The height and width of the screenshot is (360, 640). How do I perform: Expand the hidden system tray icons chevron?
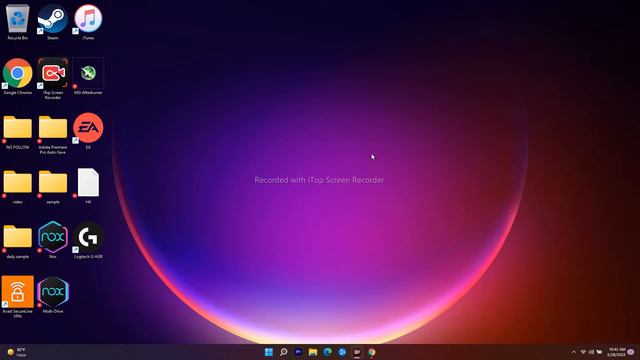point(574,352)
